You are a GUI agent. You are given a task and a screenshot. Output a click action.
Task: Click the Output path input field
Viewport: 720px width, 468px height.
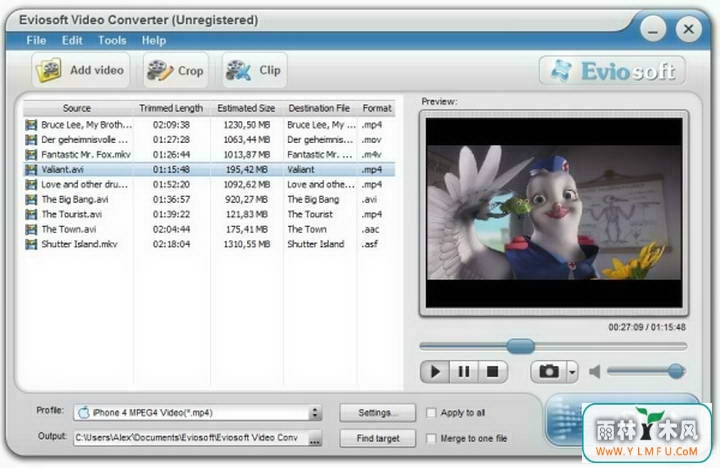point(191,438)
